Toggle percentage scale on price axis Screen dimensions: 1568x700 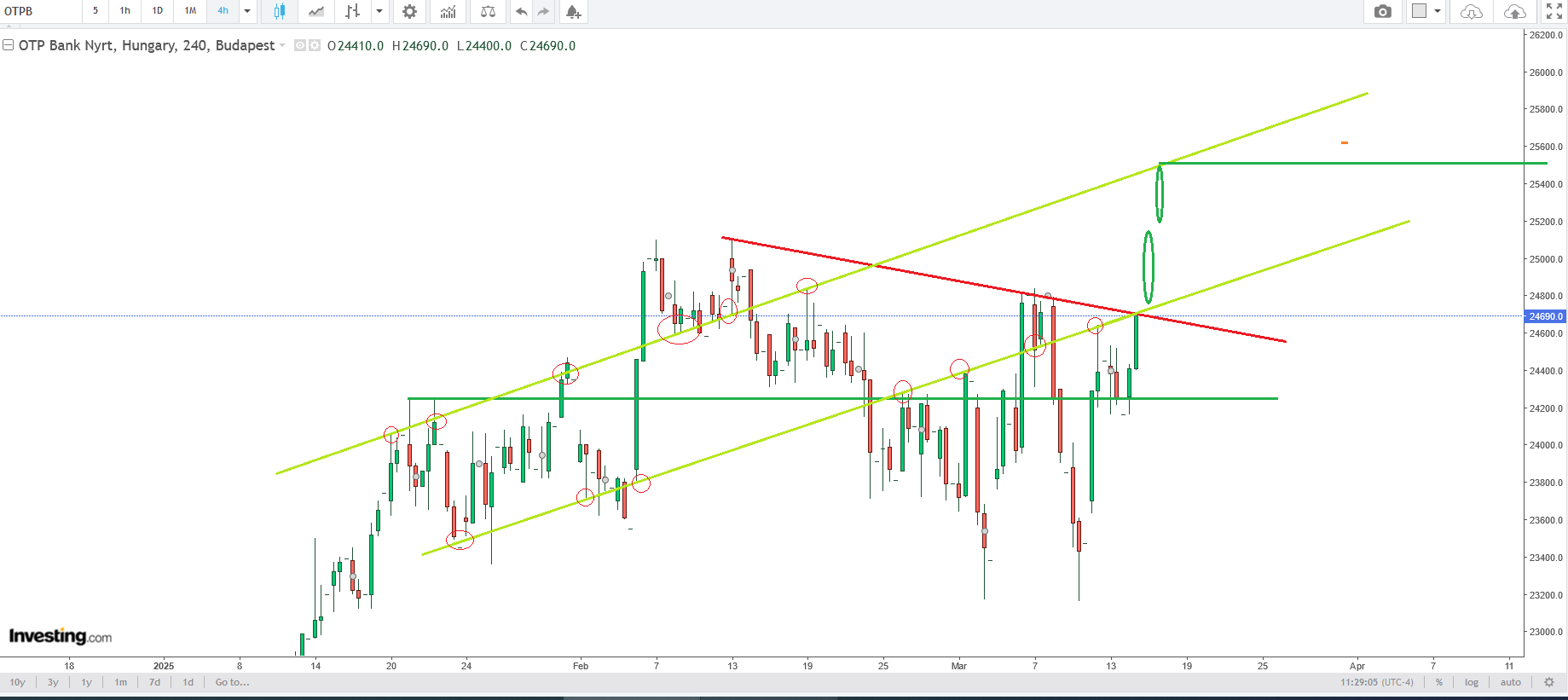1439,682
